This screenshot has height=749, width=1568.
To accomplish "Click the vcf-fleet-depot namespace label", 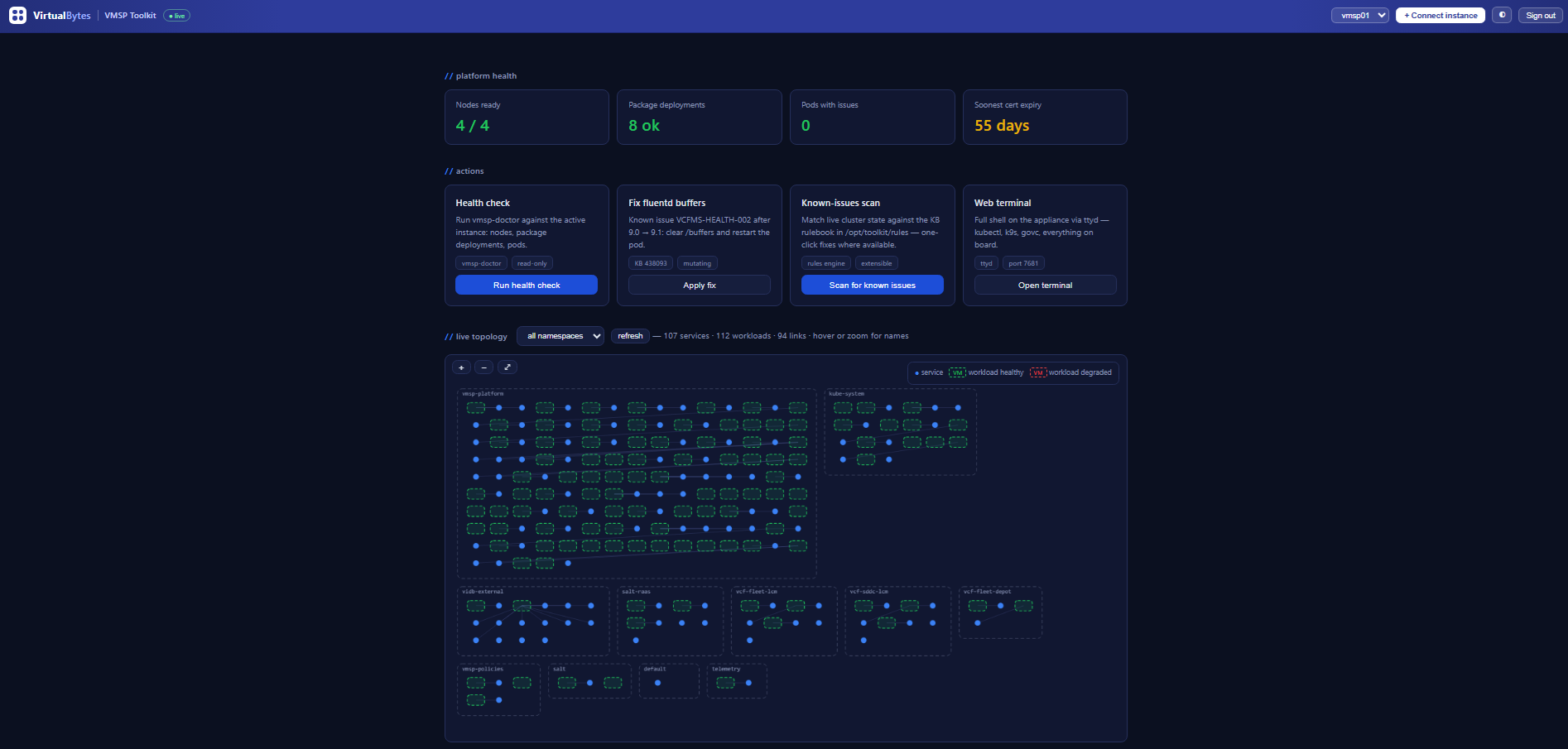I will click(x=987, y=592).
